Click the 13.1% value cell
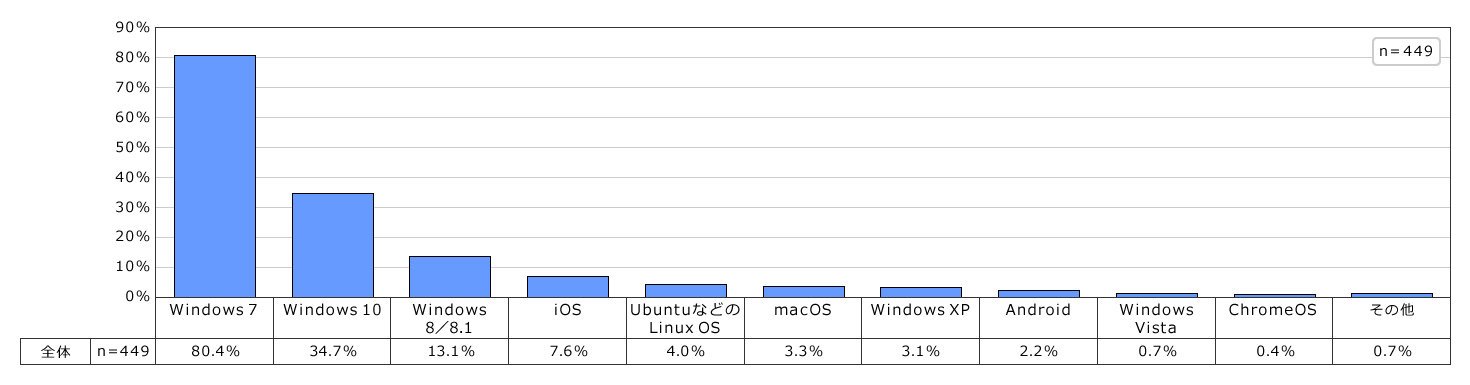This screenshot has height=385, width=1470. (450, 351)
